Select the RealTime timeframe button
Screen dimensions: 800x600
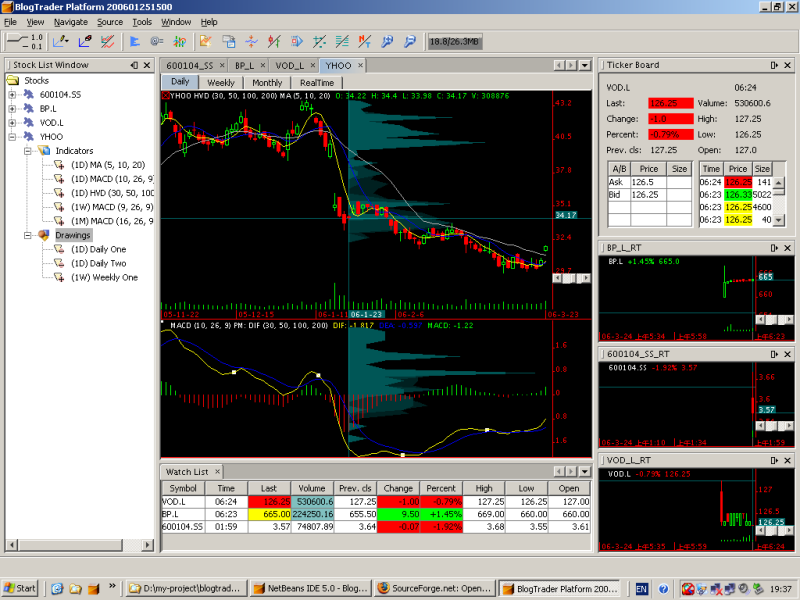tap(317, 83)
